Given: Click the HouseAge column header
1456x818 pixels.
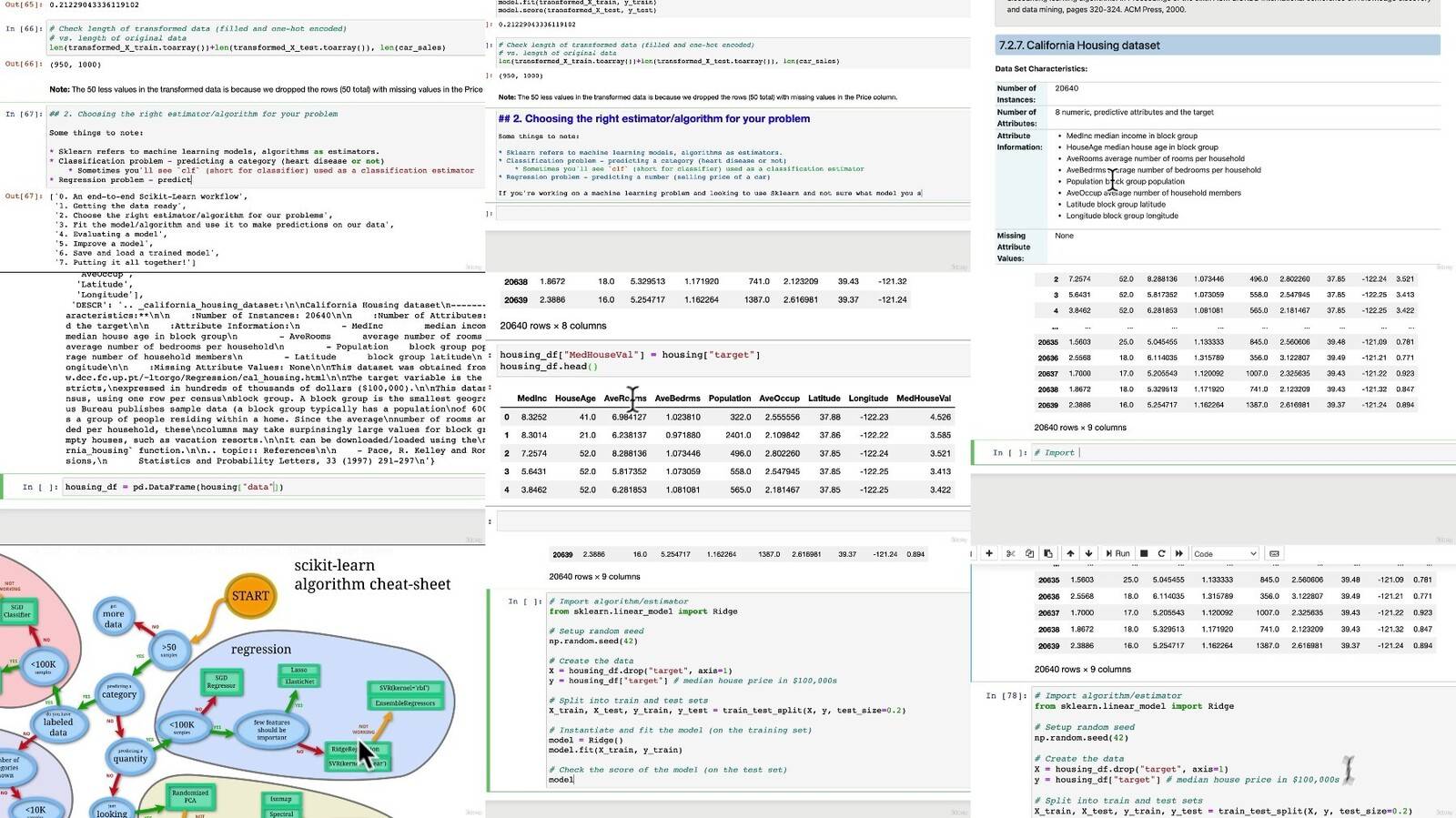Looking at the screenshot, I should tap(575, 398).
